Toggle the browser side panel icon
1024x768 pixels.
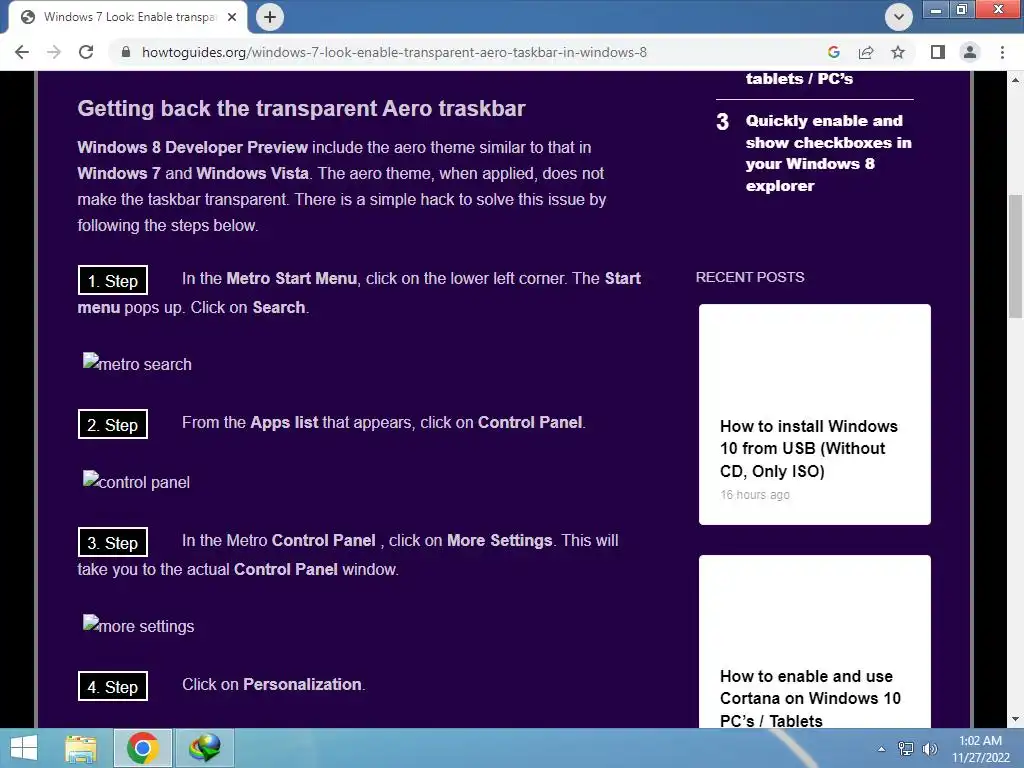pyautogui.click(x=938, y=52)
